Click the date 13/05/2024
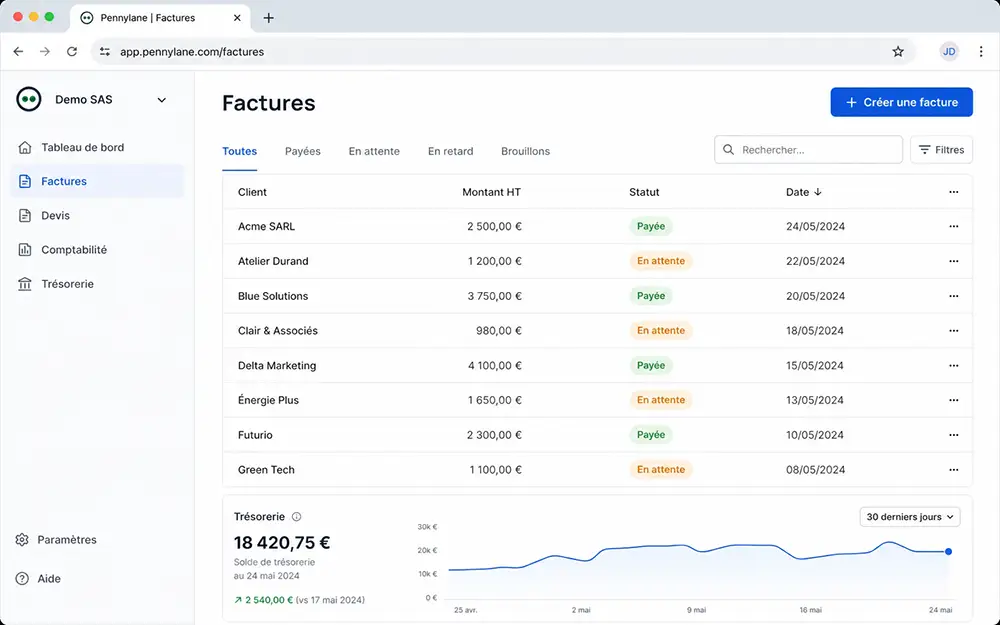 (x=815, y=400)
